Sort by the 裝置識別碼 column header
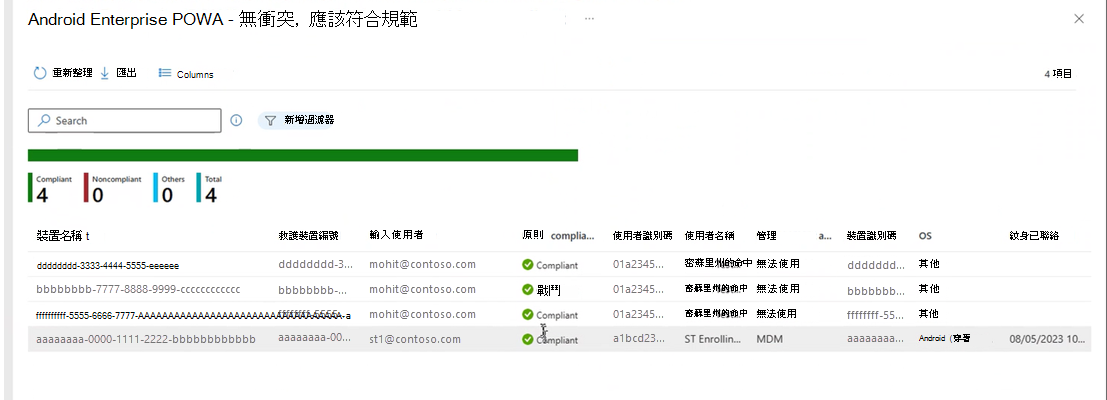The width and height of the screenshot is (1107, 400). pyautogui.click(x=871, y=236)
